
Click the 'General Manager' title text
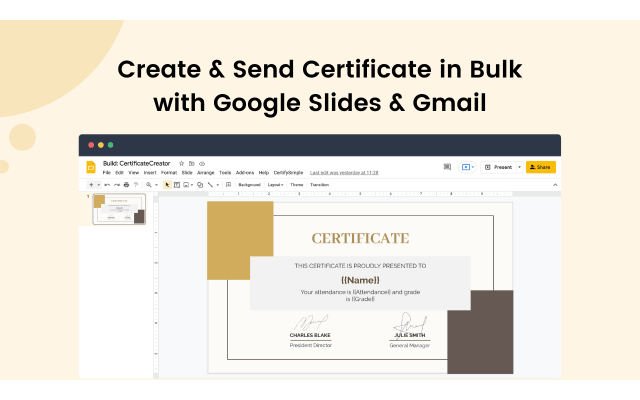pos(410,345)
